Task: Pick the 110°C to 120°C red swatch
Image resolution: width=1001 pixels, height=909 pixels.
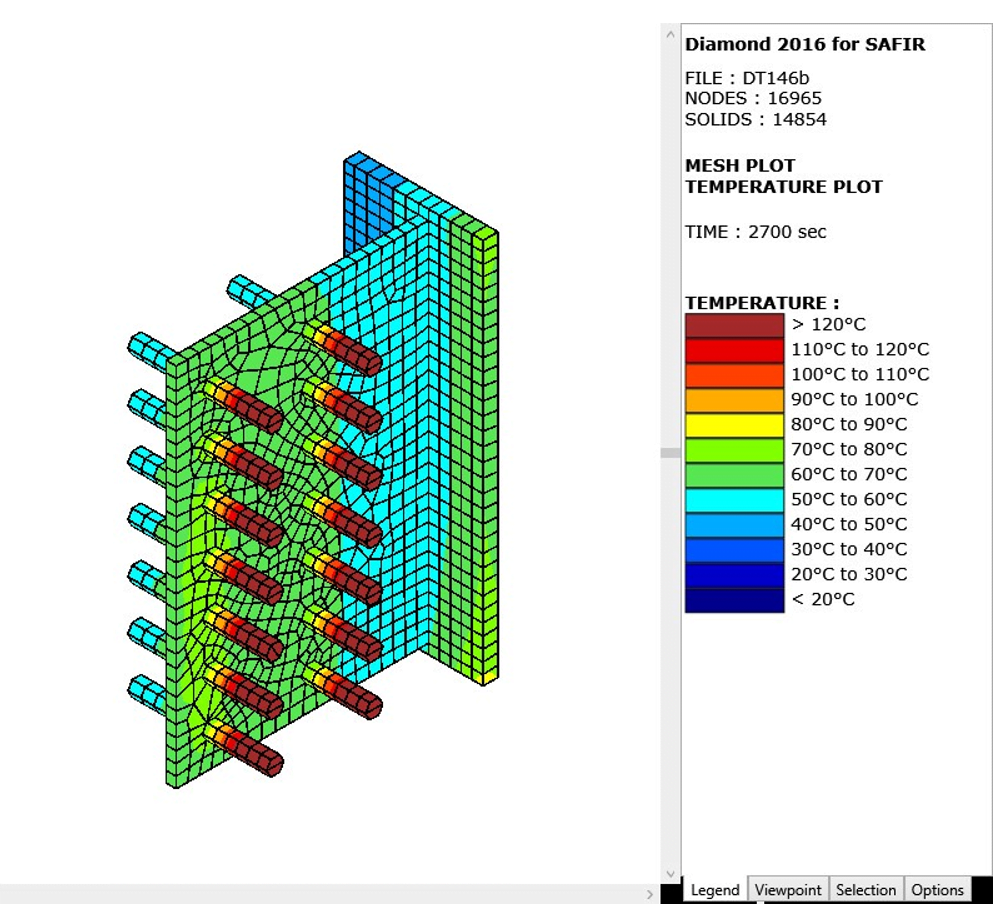Action: (734, 350)
